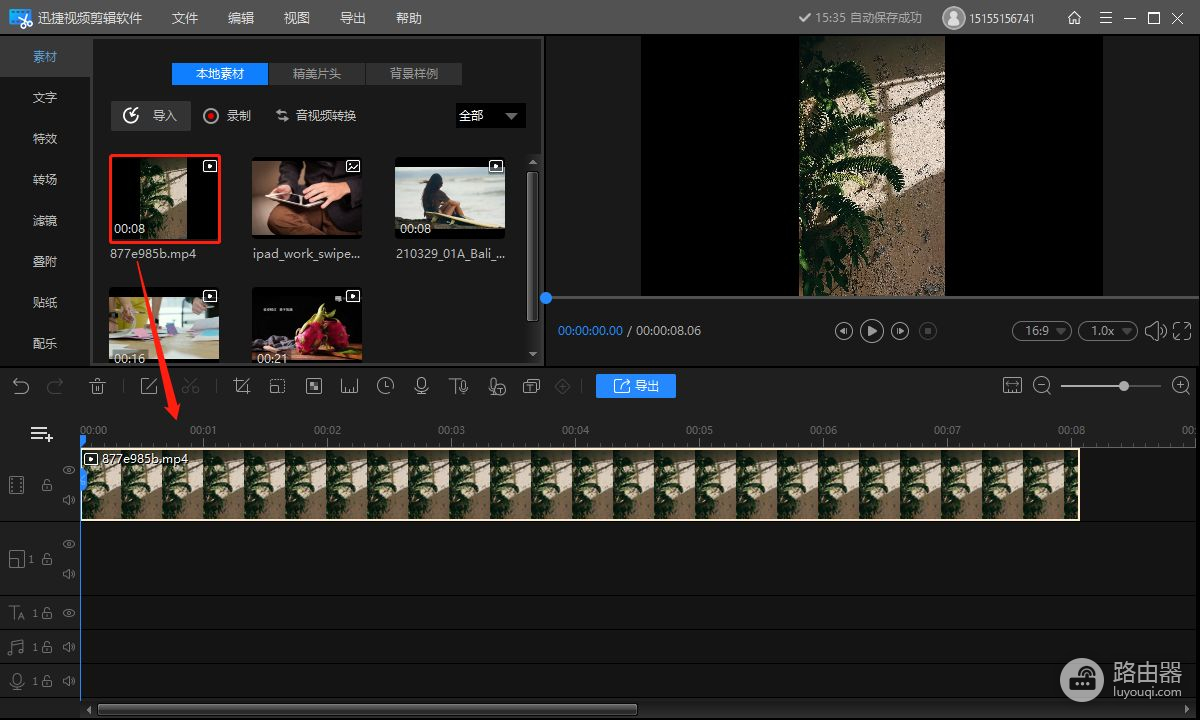Click the add track icon
Screen dimensions: 1200x720
[41, 433]
